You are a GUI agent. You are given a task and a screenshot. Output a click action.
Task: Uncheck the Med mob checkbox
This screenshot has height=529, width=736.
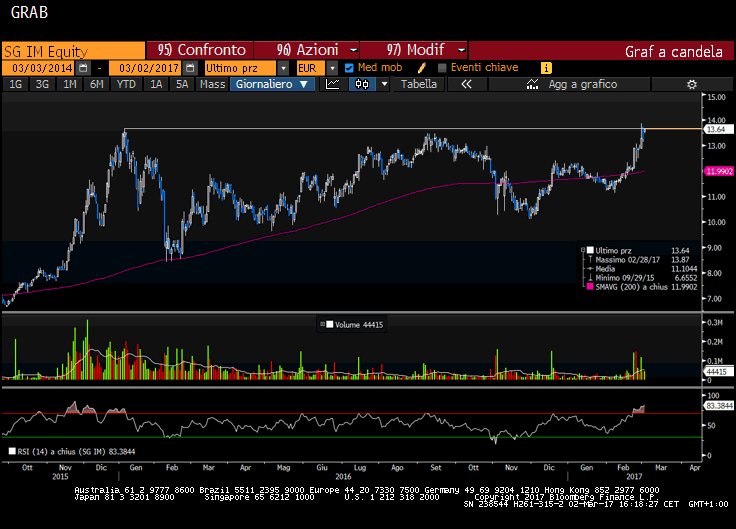pos(349,67)
